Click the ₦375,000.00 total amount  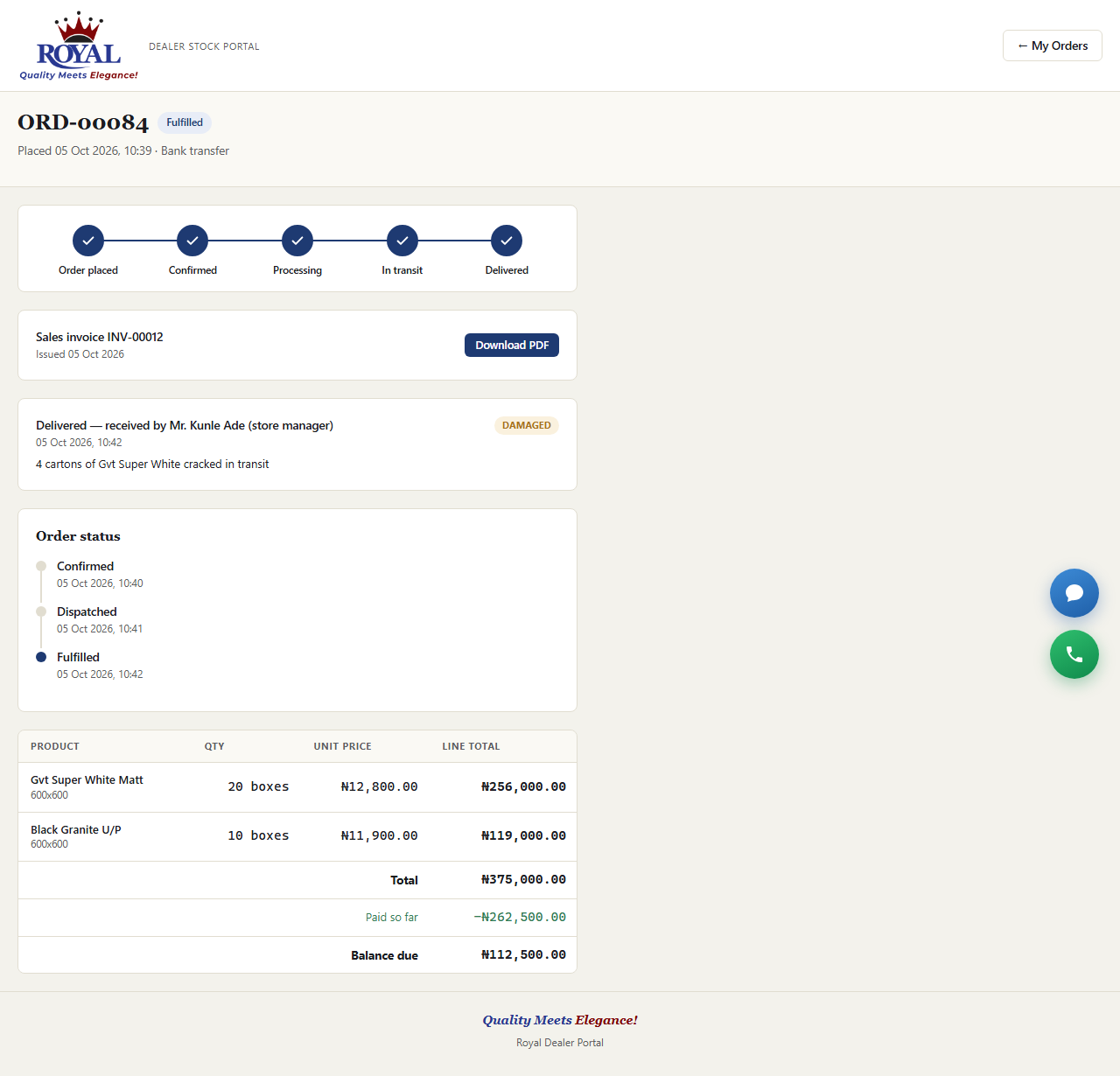[x=523, y=879]
